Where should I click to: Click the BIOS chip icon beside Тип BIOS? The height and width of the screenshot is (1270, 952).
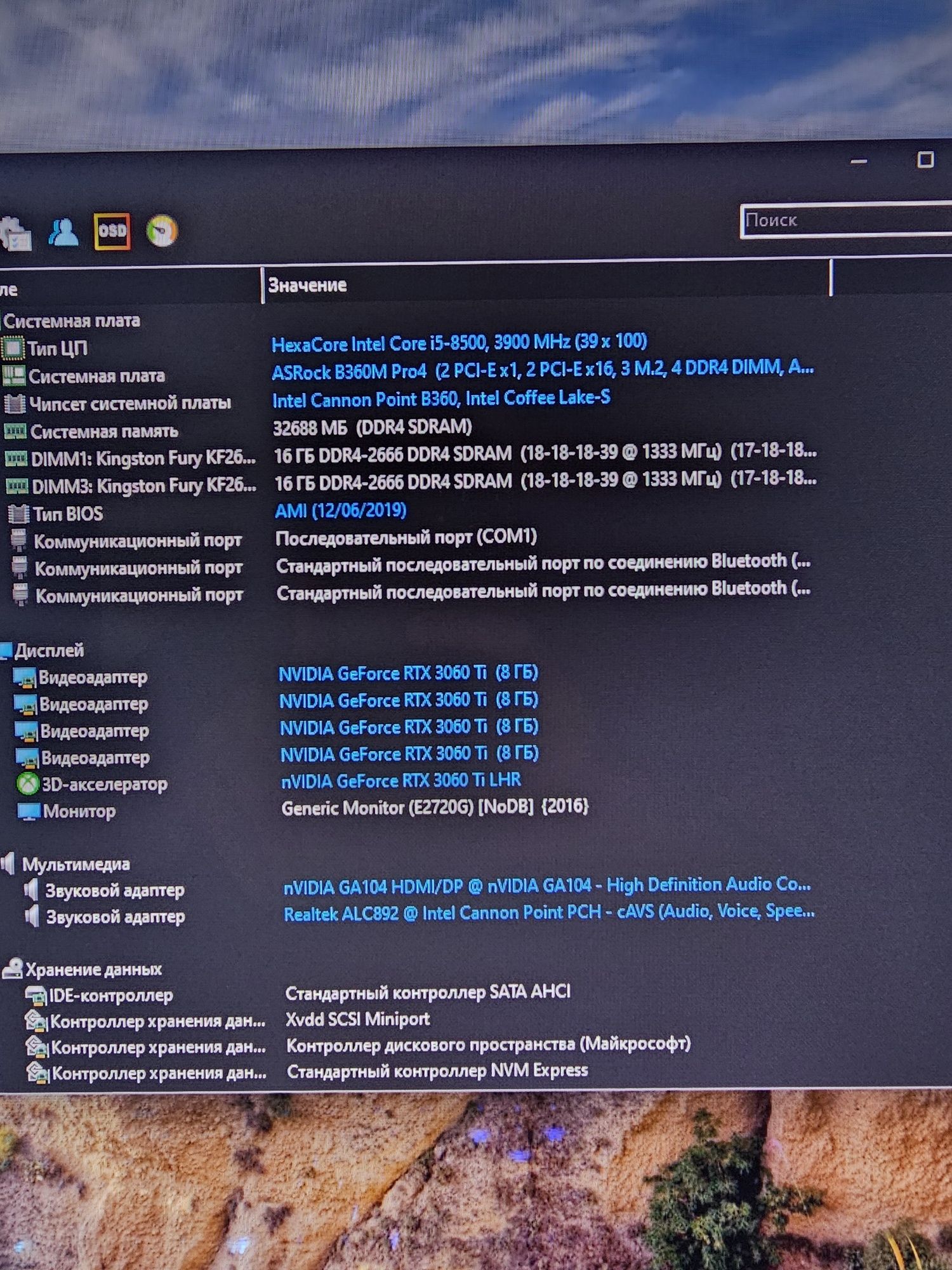tap(18, 513)
